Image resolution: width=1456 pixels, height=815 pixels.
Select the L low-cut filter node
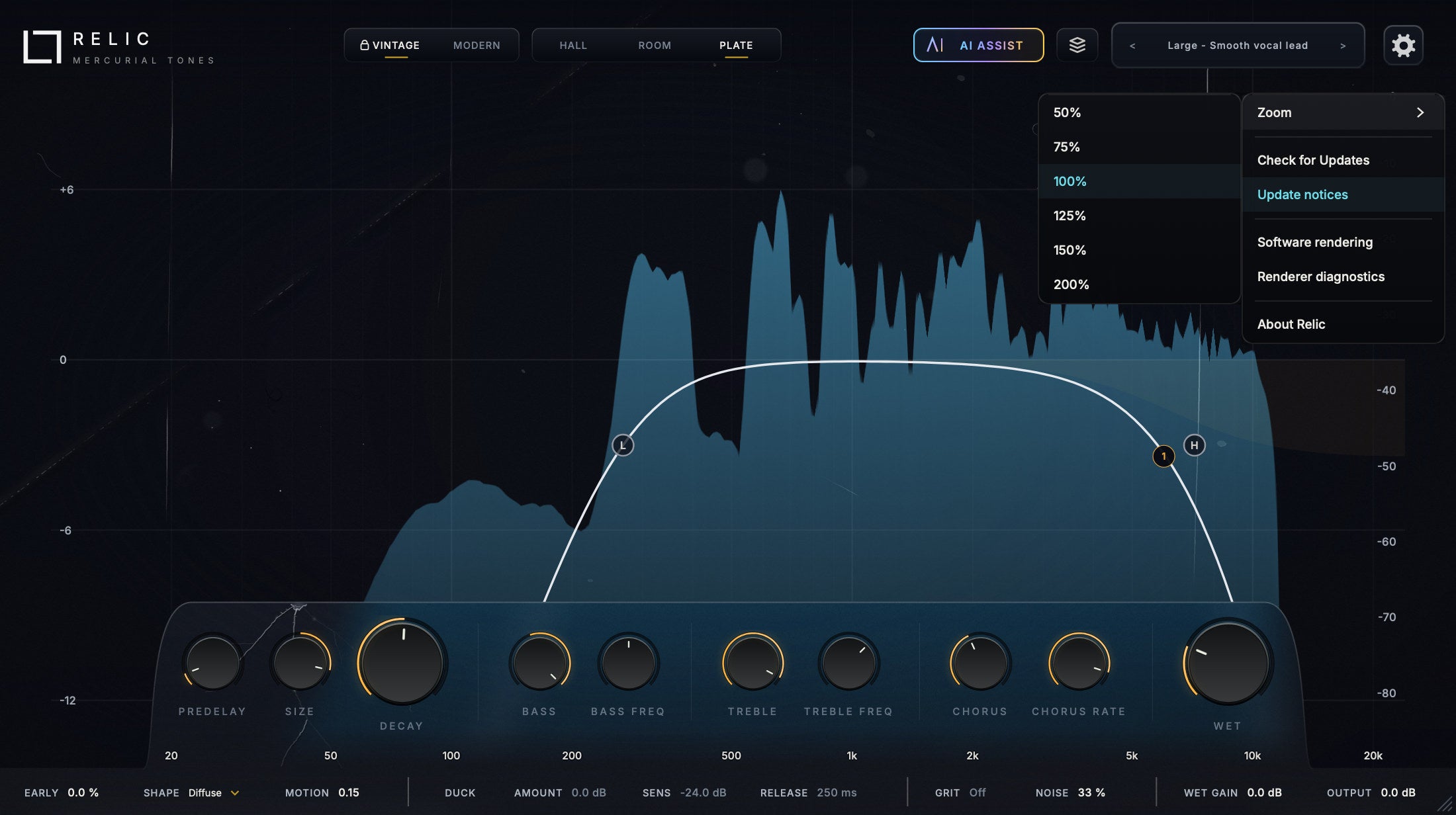click(x=623, y=445)
